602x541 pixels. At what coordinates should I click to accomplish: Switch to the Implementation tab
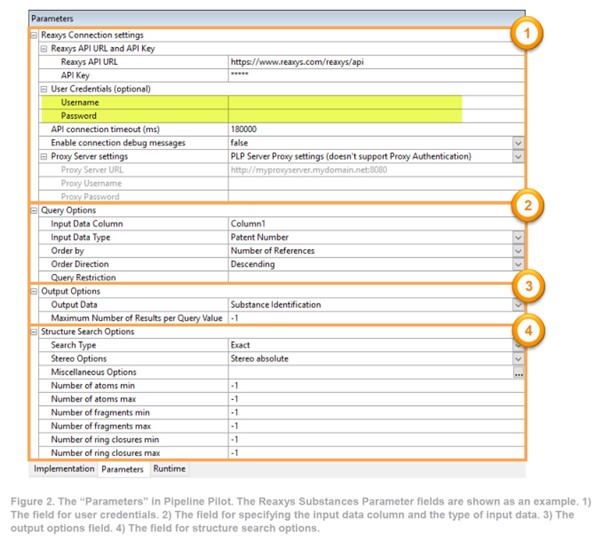tap(63, 468)
